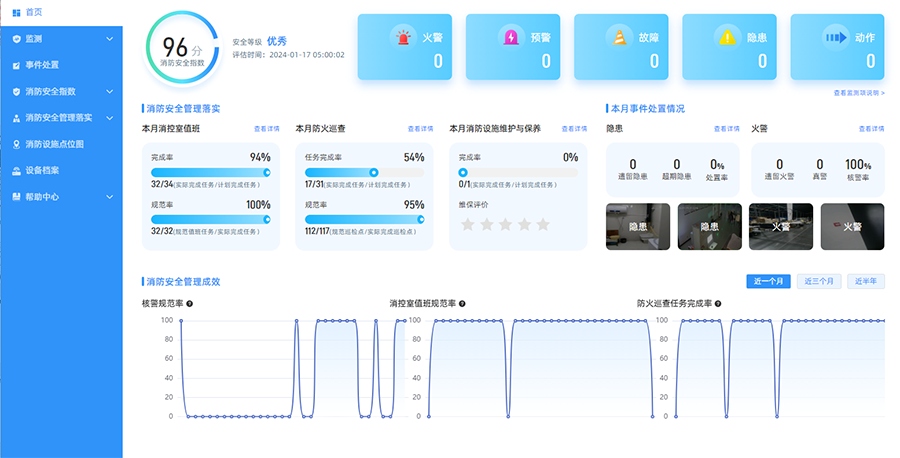Image resolution: width=900 pixels, height=458 pixels.
Task: Click the fire alarm siren icon
Action: coord(403,37)
